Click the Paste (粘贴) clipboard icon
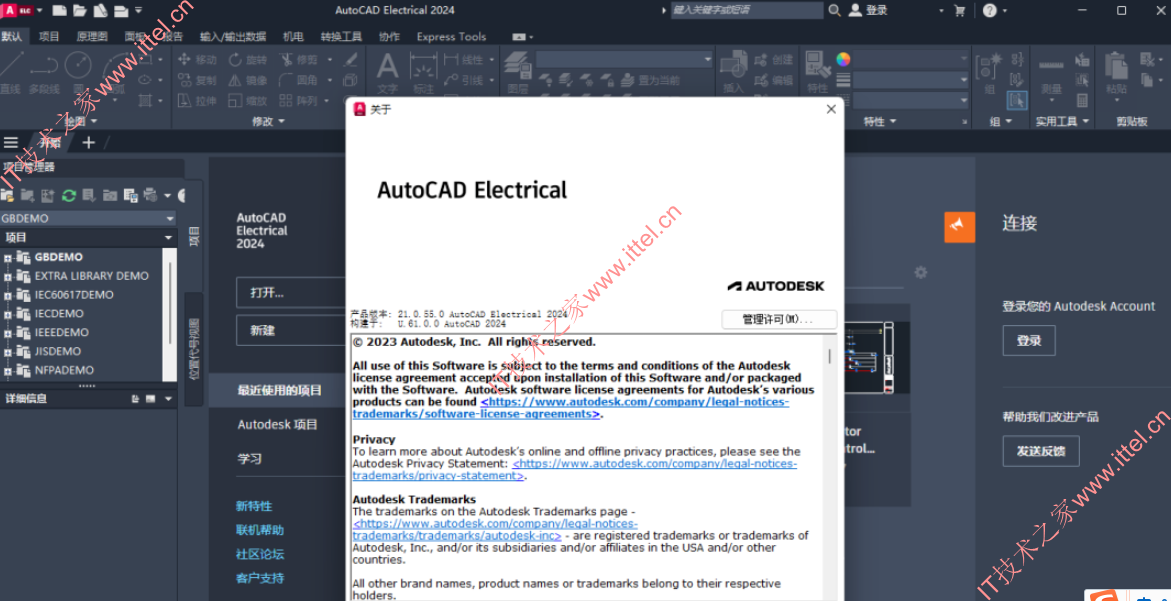1171x601 pixels. coord(1116,66)
